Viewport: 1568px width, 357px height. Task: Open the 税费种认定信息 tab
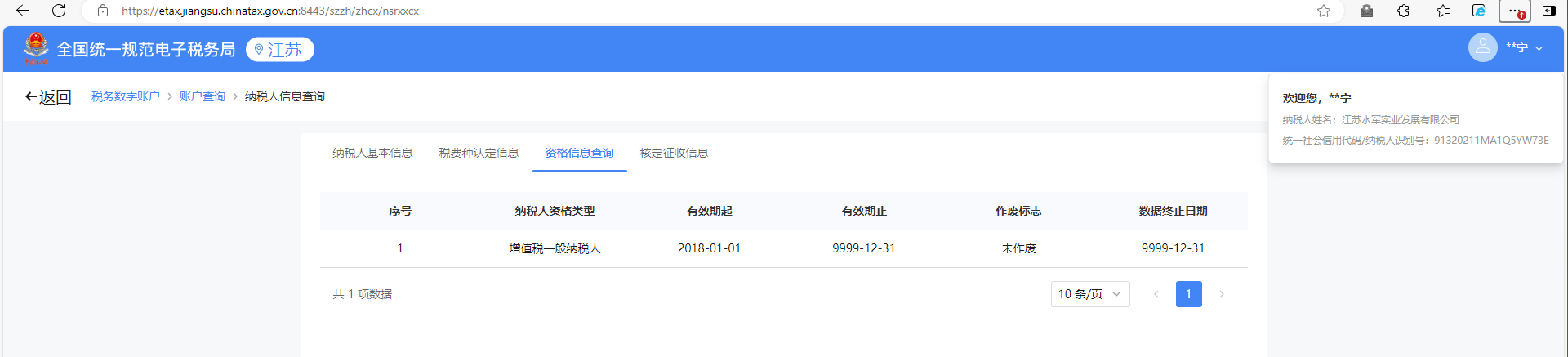click(479, 153)
